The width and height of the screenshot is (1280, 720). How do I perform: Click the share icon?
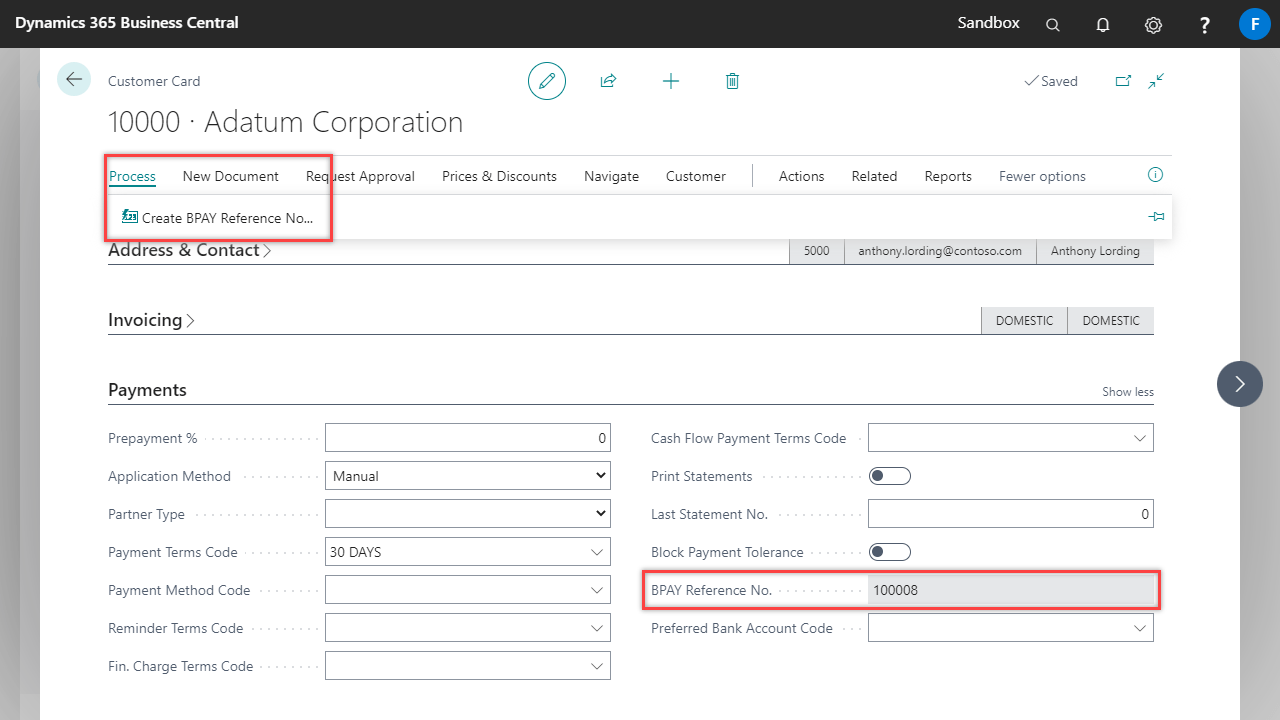click(608, 81)
